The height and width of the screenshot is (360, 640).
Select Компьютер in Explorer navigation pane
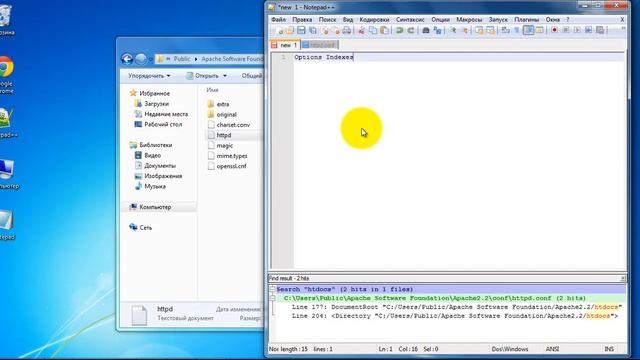(155, 207)
